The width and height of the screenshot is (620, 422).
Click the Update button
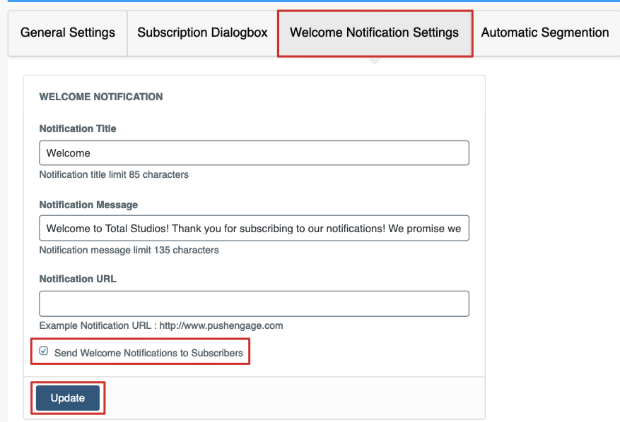coord(68,398)
